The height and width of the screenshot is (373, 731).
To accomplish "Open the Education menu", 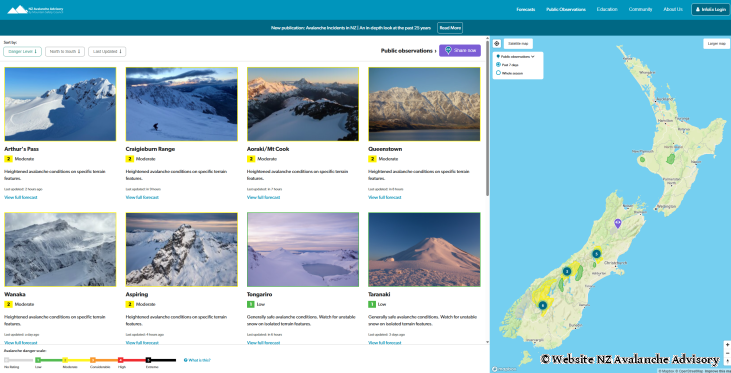I will click(607, 9).
